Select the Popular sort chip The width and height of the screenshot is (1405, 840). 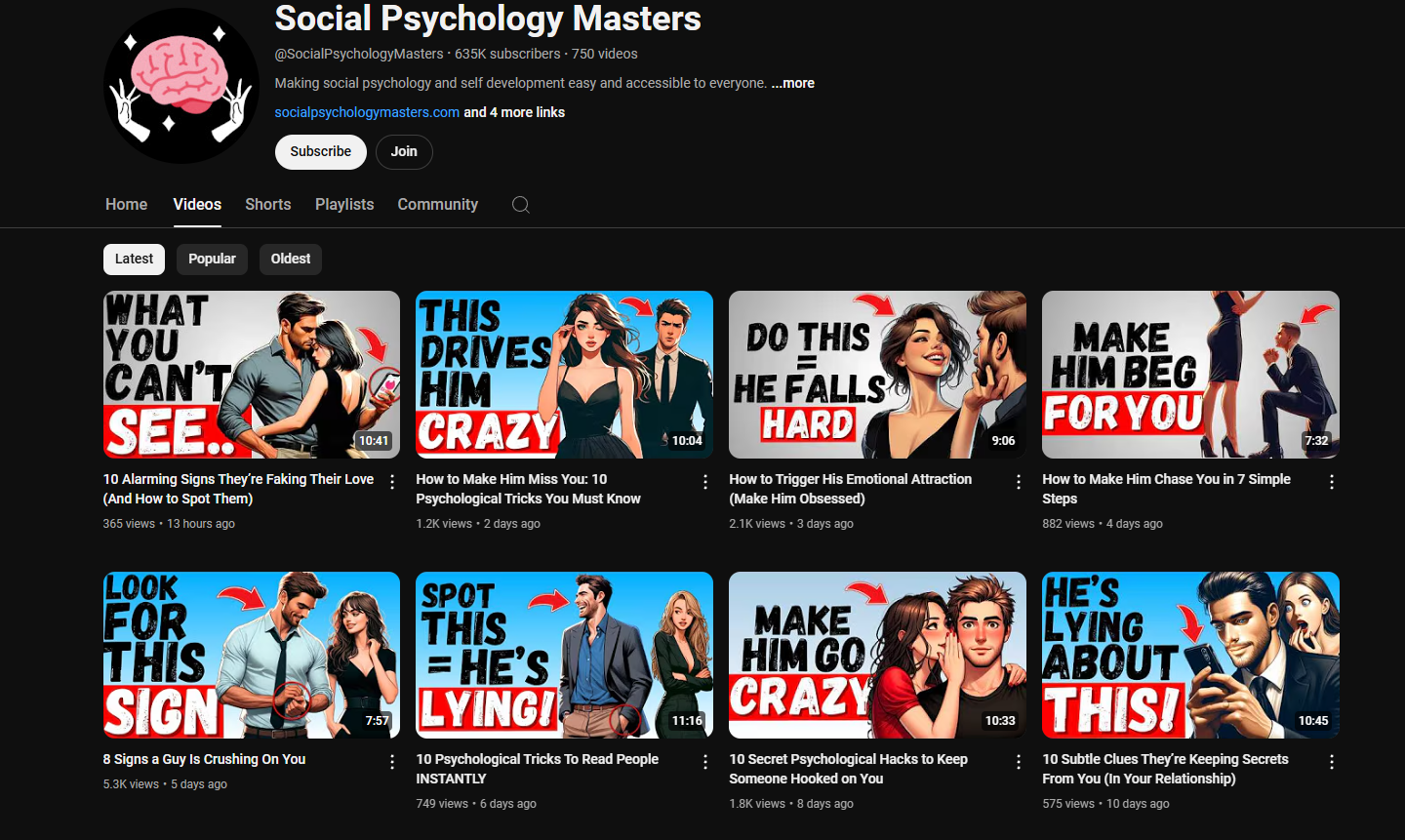(x=212, y=259)
